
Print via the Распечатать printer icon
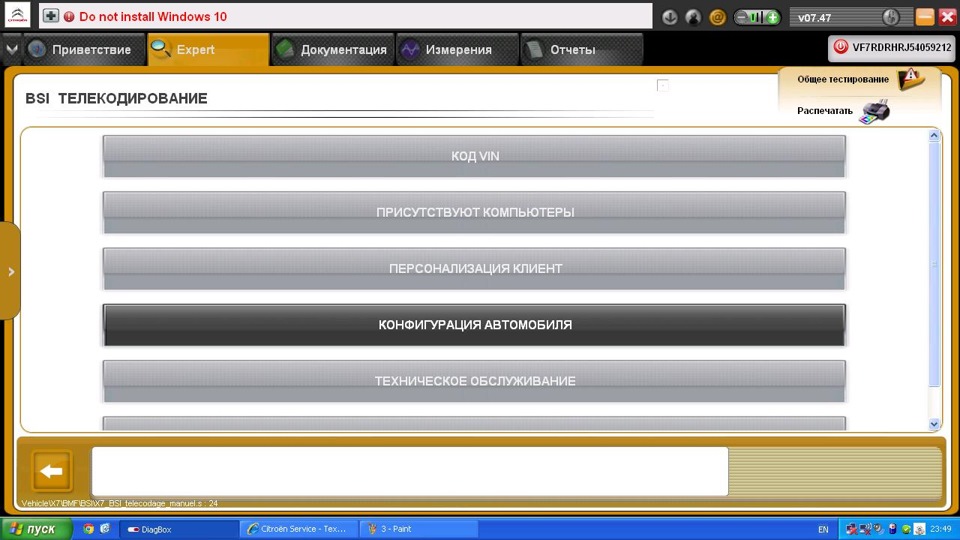(x=874, y=111)
